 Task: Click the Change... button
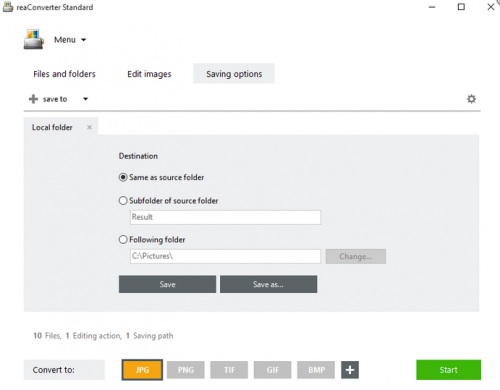pyautogui.click(x=356, y=256)
